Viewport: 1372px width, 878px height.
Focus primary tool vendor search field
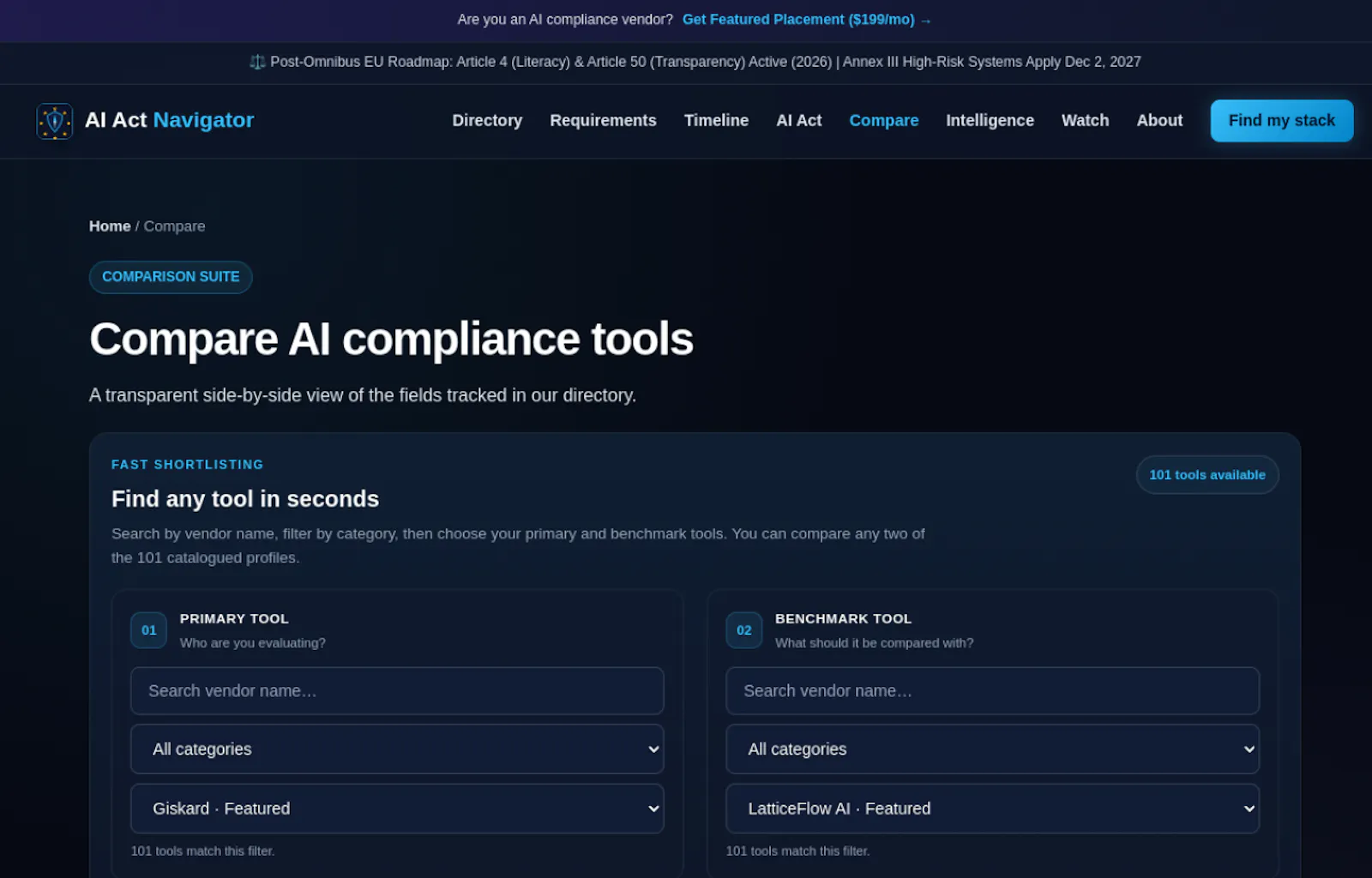[397, 691]
